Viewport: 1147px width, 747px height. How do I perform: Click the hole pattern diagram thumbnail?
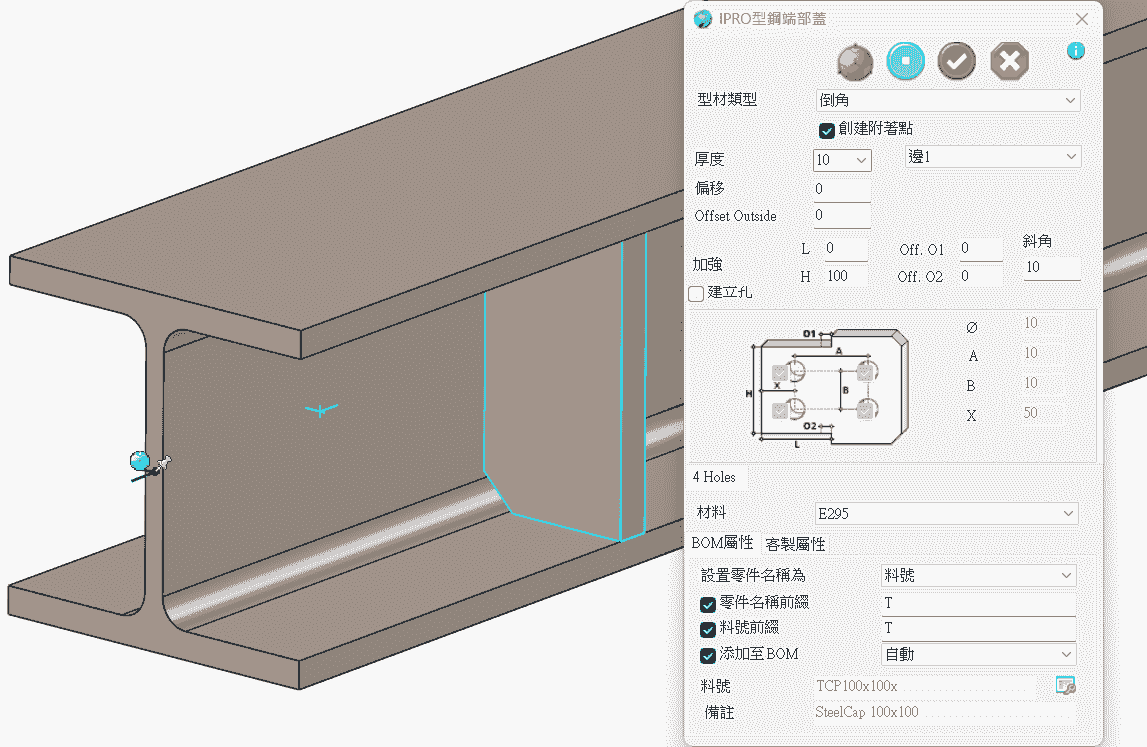(x=827, y=386)
